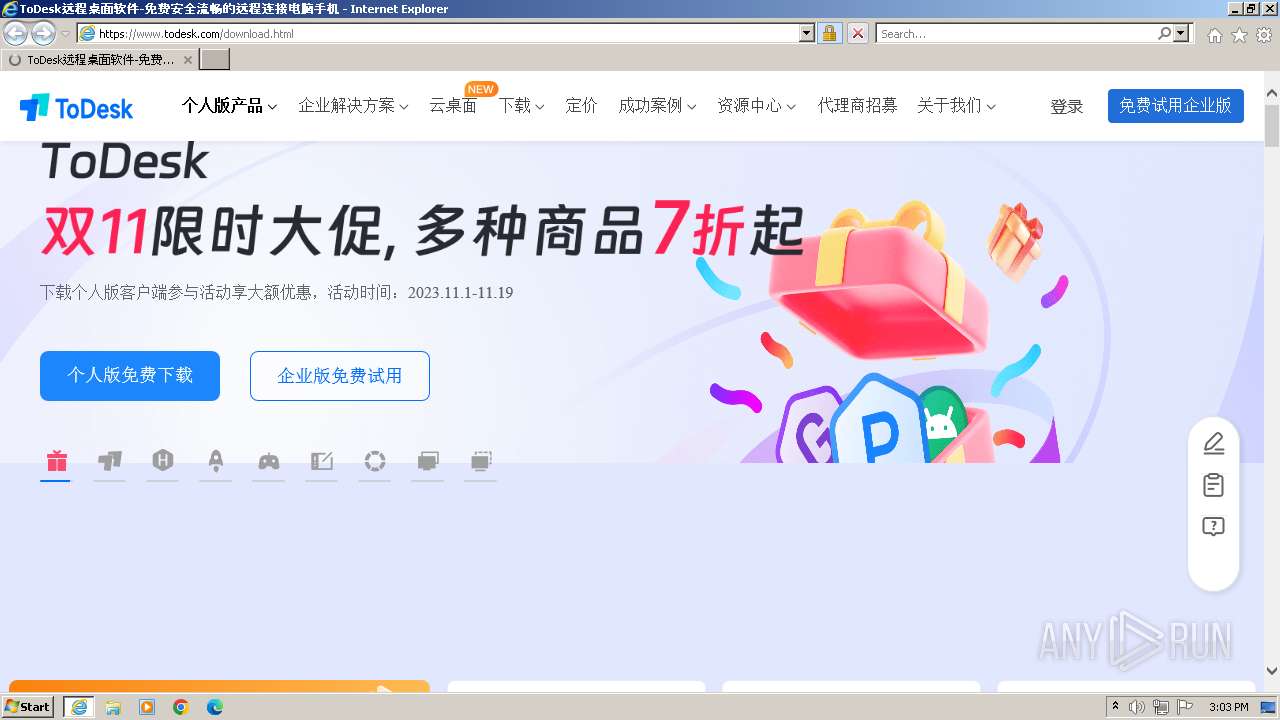Click the 免费试用企业版 button

(x=1175, y=106)
